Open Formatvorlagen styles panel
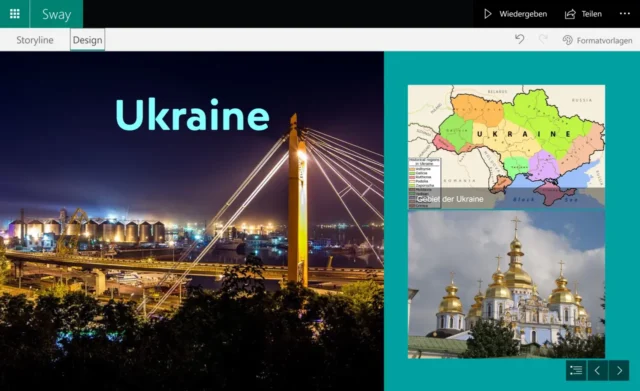Screen dimensions: 640x391 pyautogui.click(x=598, y=40)
